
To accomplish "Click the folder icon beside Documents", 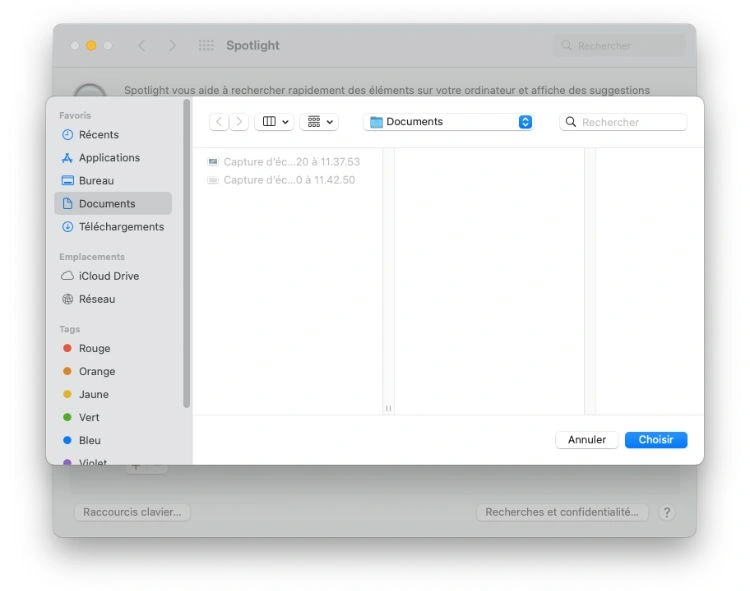I will pyautogui.click(x=376, y=122).
